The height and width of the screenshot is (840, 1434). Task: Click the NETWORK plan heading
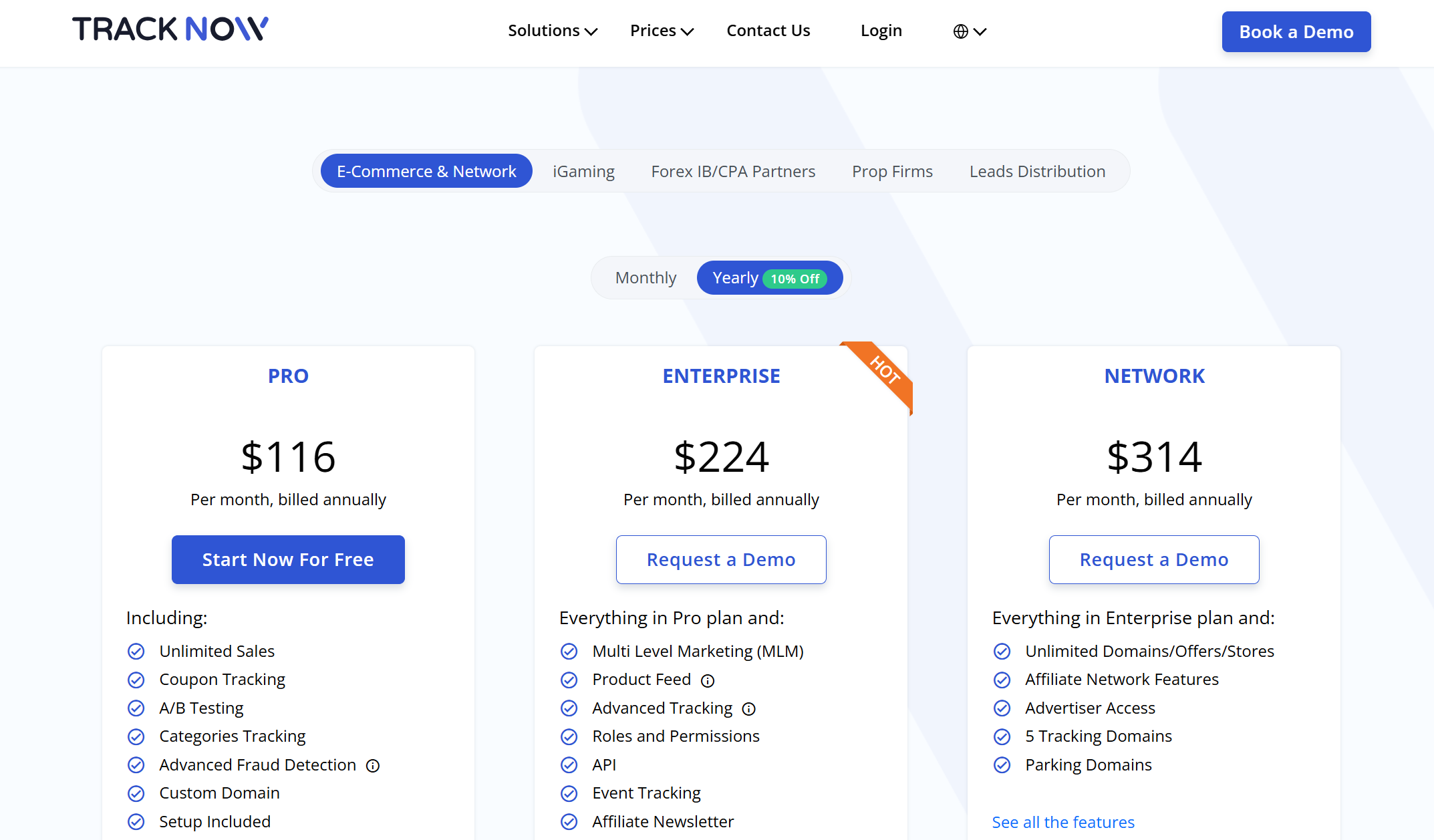(1154, 376)
